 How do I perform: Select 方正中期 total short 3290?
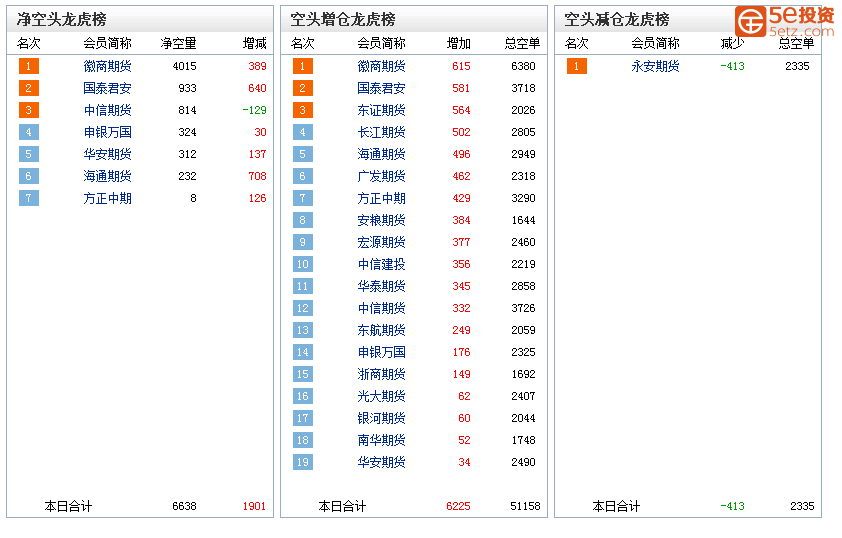523,198
